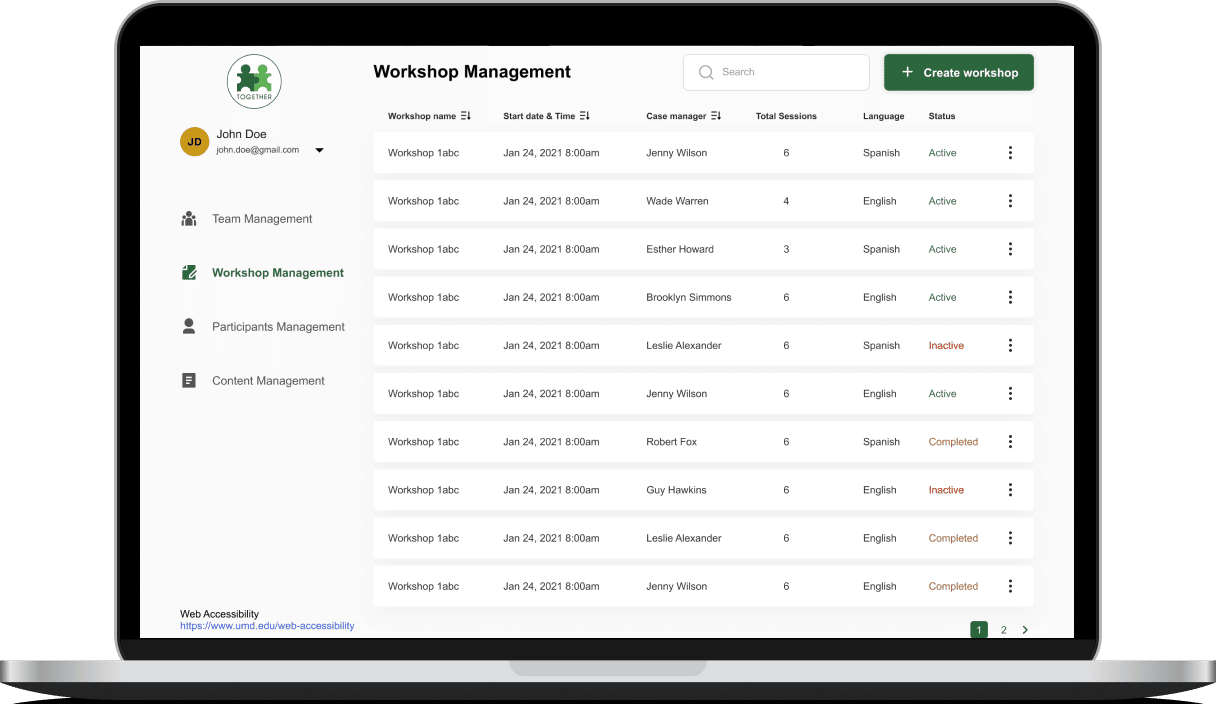Click the Together logo in the sidebar

coord(254,81)
